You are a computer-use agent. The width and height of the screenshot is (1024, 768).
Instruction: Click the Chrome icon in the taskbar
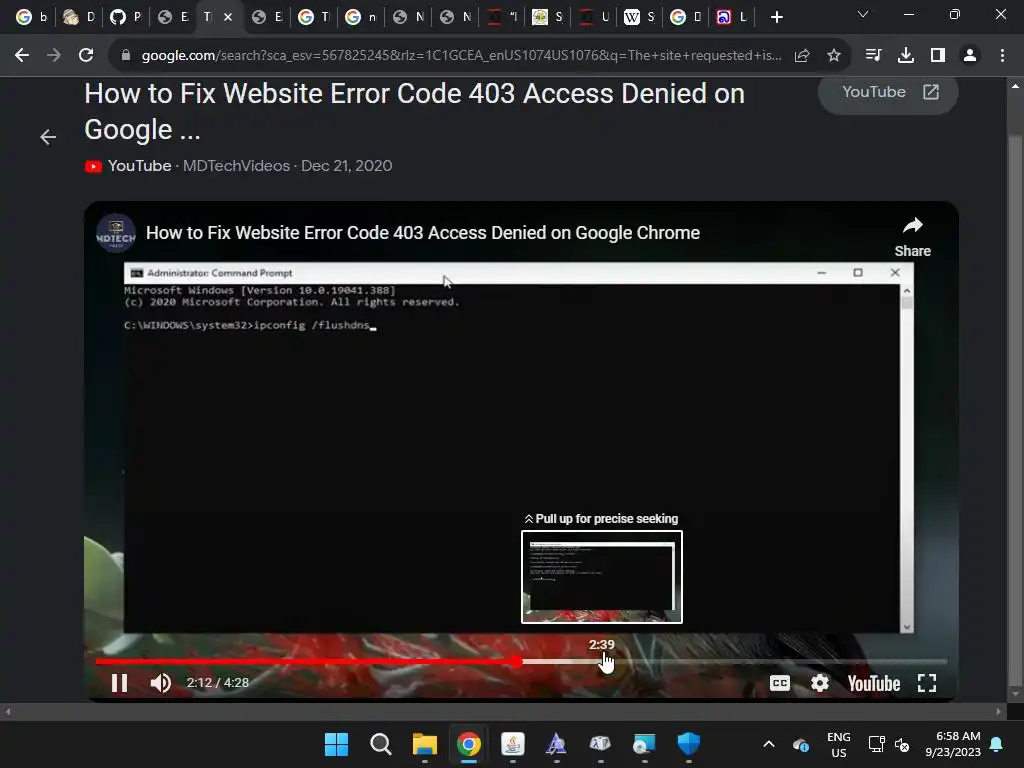pyautogui.click(x=468, y=744)
